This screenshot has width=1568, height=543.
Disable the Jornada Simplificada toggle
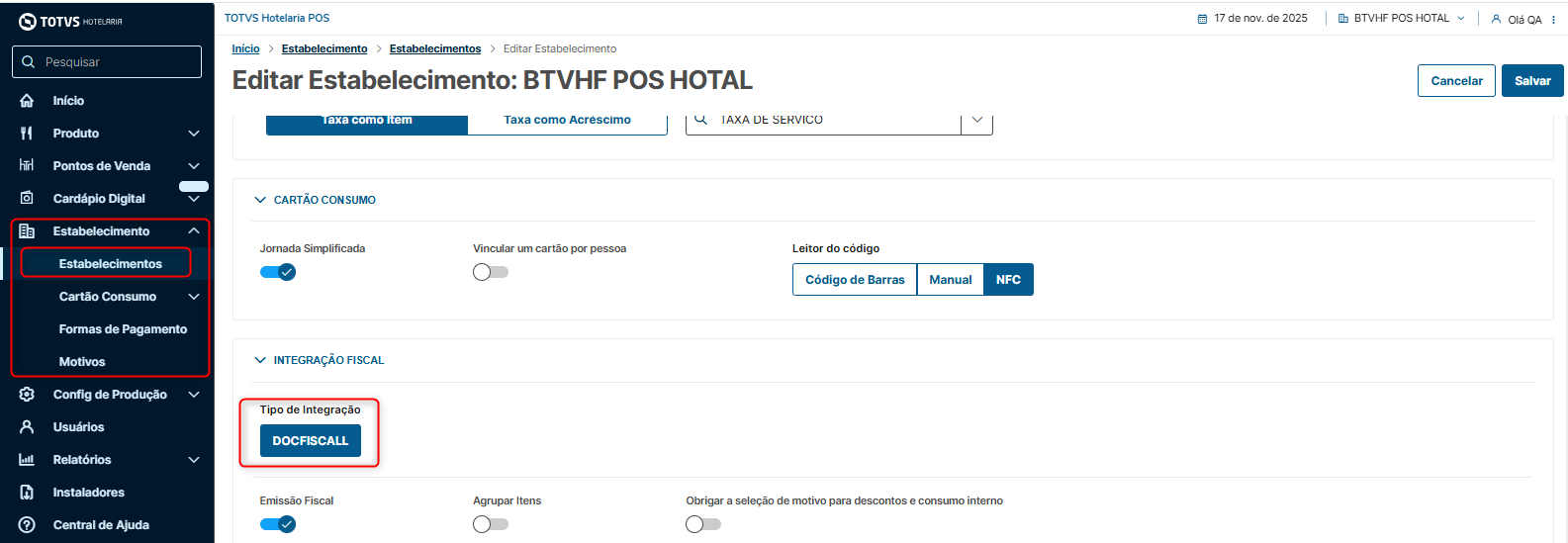[x=278, y=272]
